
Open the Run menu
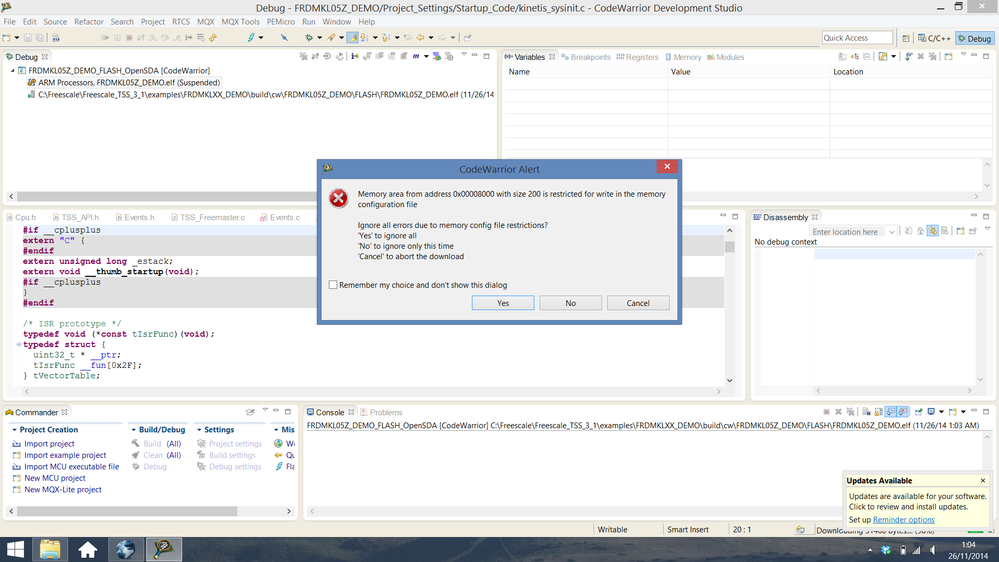[x=308, y=22]
